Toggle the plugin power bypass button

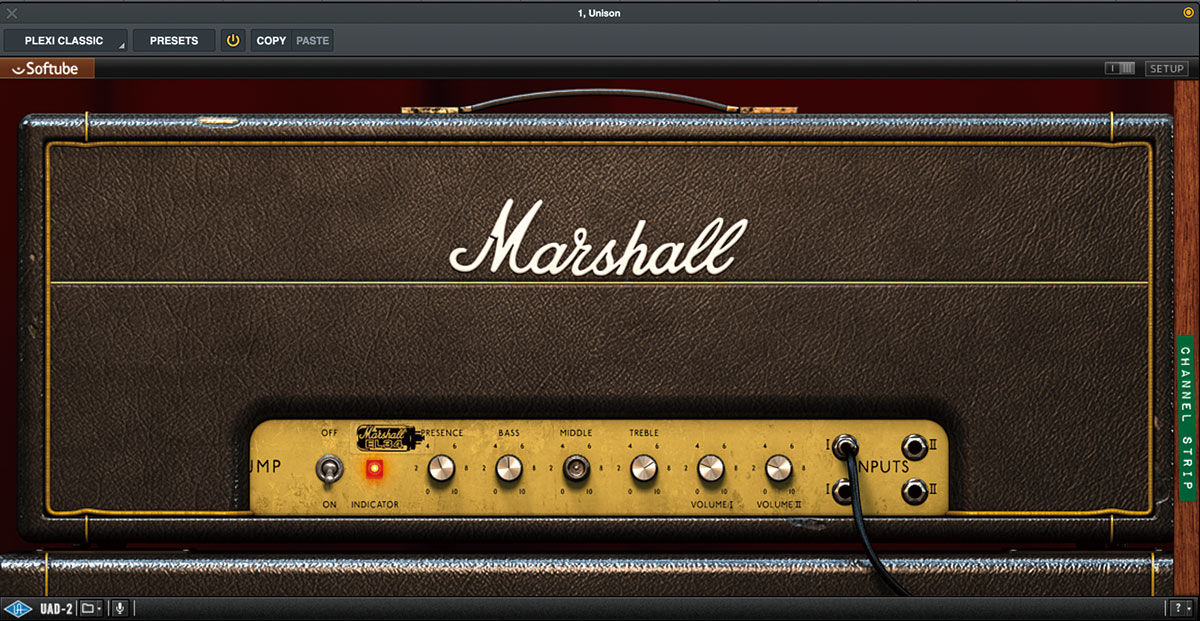pos(233,41)
